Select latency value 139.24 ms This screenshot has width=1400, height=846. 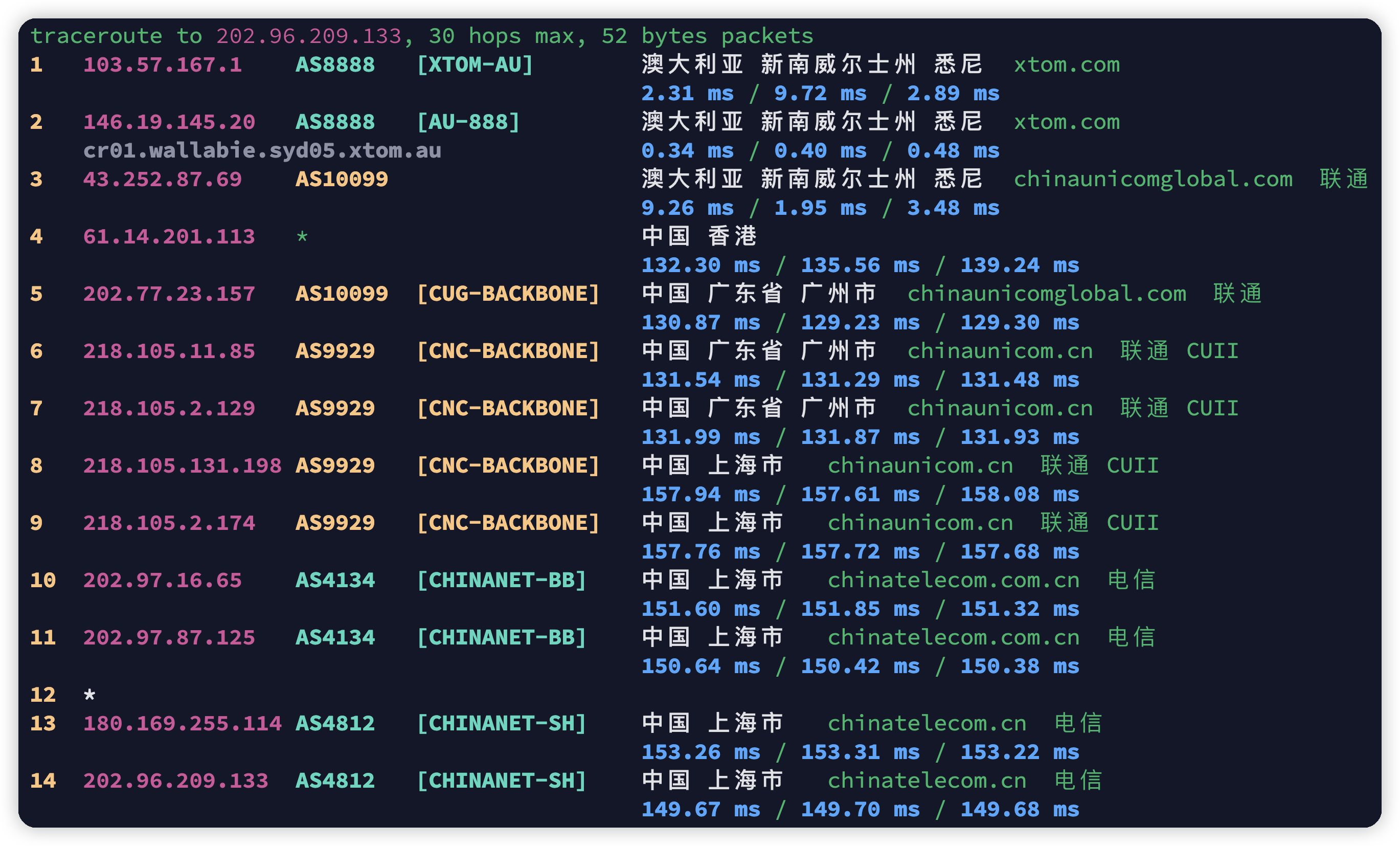(x=1019, y=265)
